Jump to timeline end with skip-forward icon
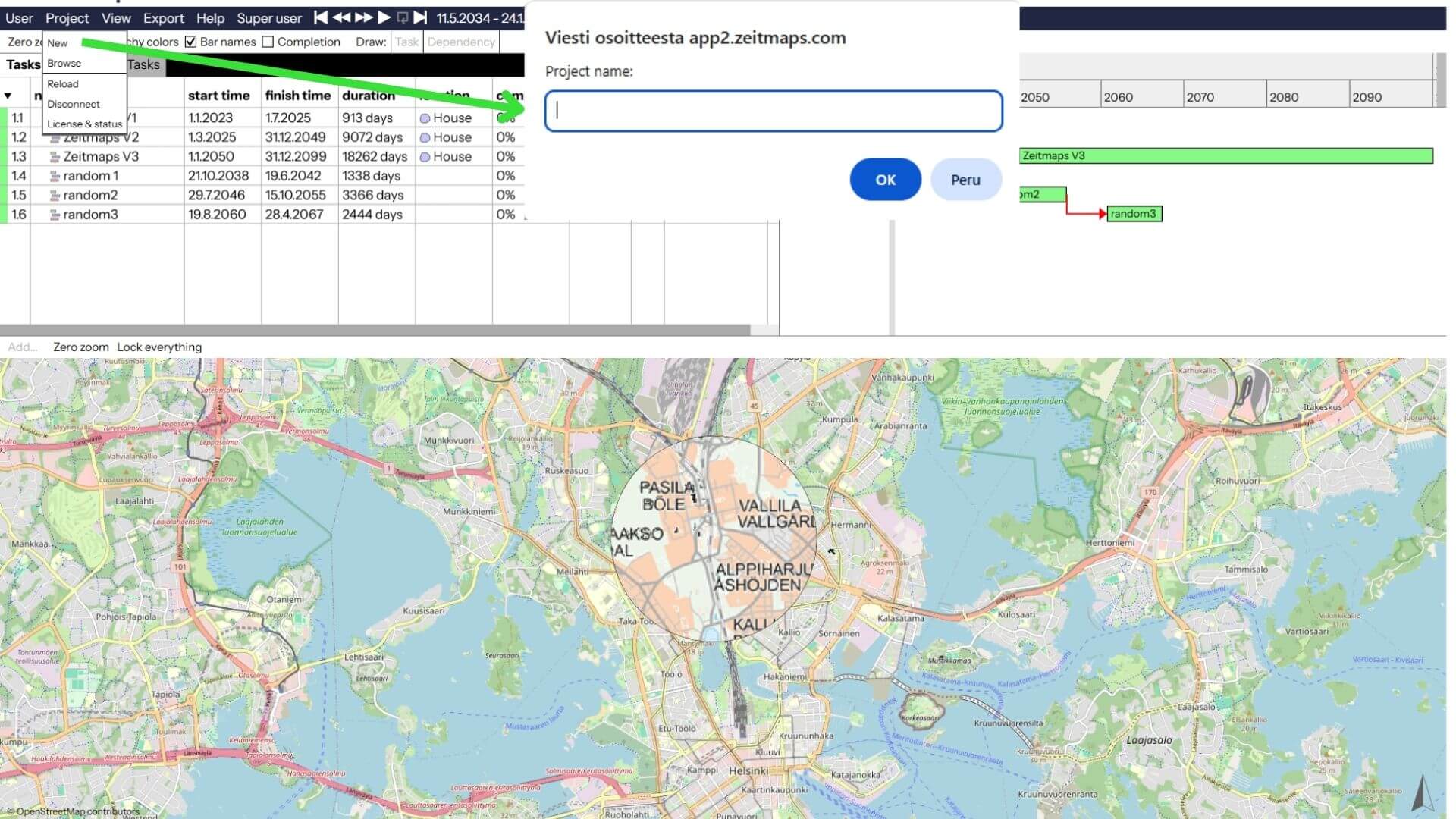 pos(420,17)
